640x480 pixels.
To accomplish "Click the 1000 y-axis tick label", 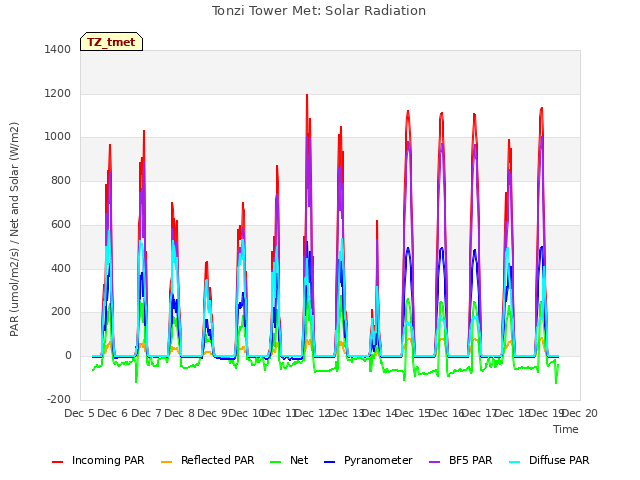I will tap(58, 137).
